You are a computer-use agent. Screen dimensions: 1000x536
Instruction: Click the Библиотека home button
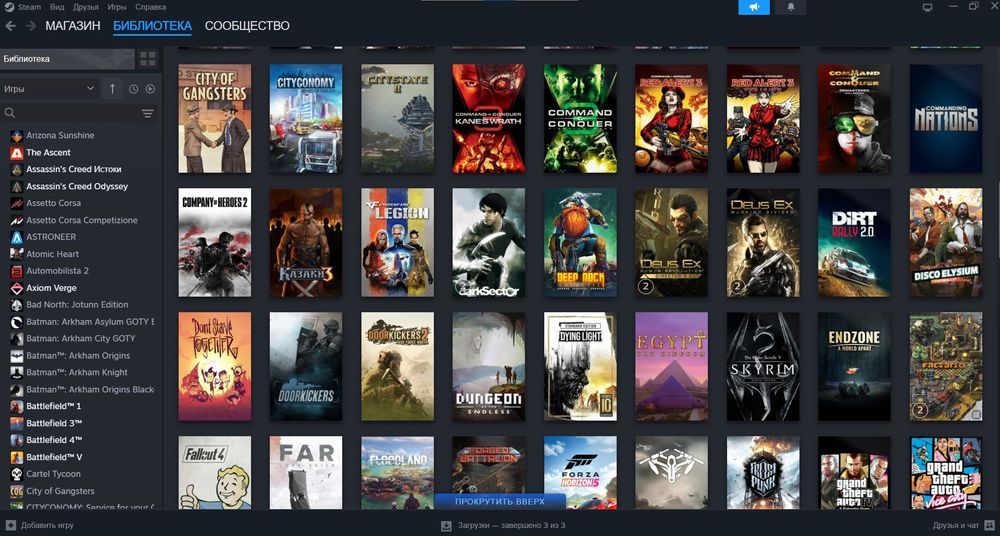point(67,59)
